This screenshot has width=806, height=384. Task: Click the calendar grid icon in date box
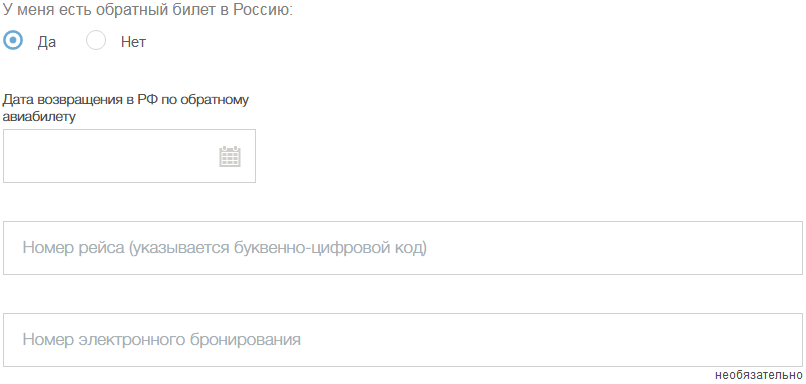[x=230, y=156]
